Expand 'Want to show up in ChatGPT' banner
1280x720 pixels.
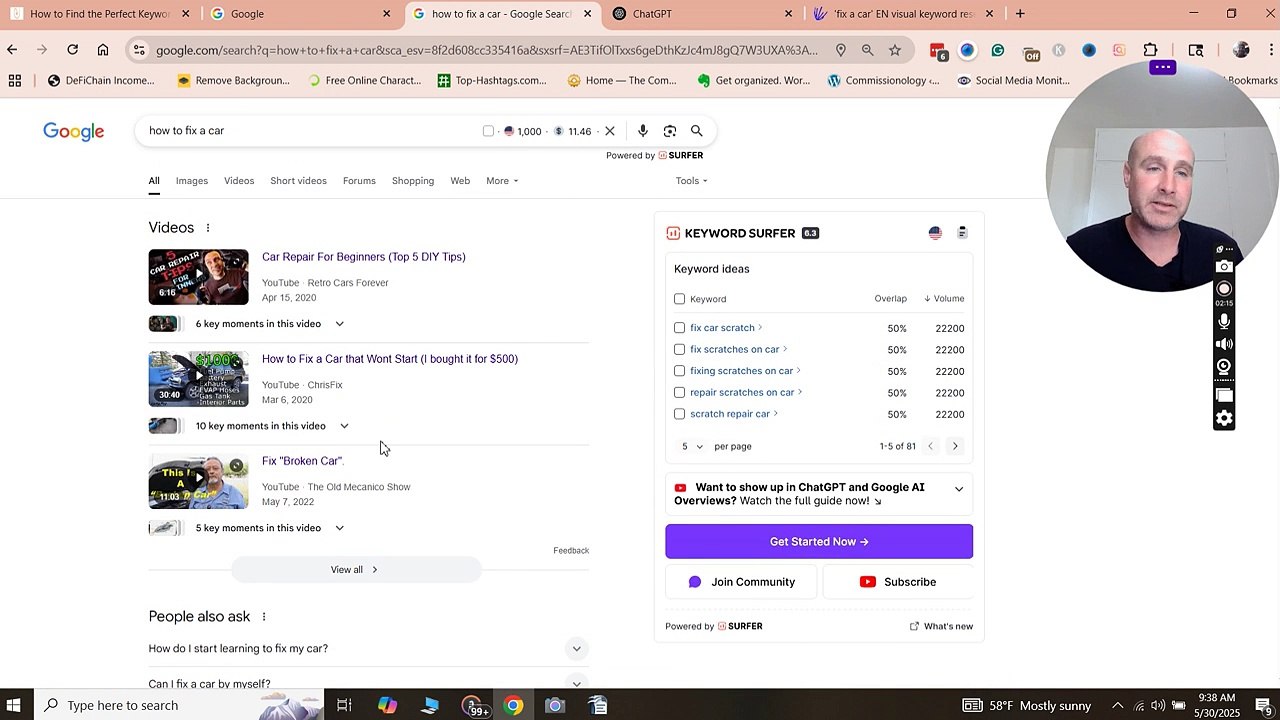959,489
